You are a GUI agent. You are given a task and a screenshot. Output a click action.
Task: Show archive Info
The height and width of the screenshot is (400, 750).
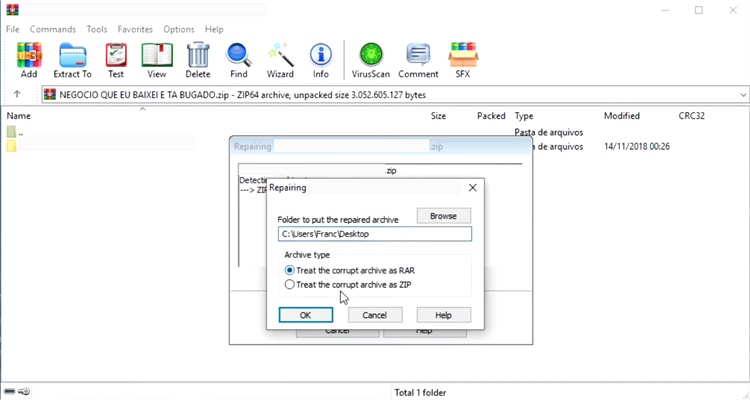pos(320,60)
